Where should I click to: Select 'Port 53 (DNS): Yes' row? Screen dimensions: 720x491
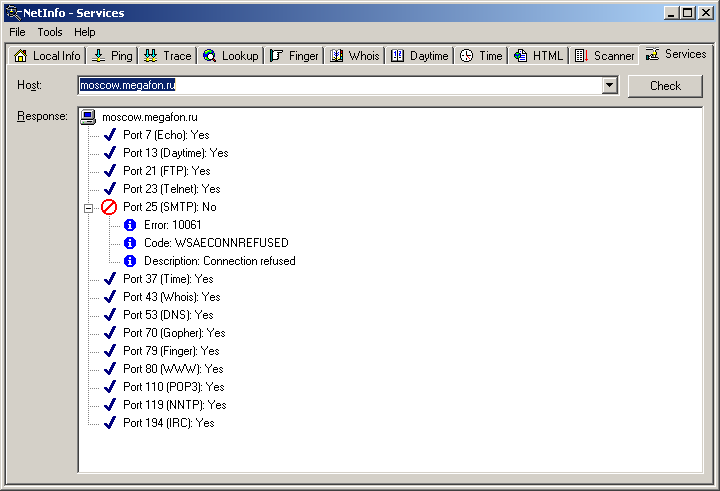(x=168, y=315)
